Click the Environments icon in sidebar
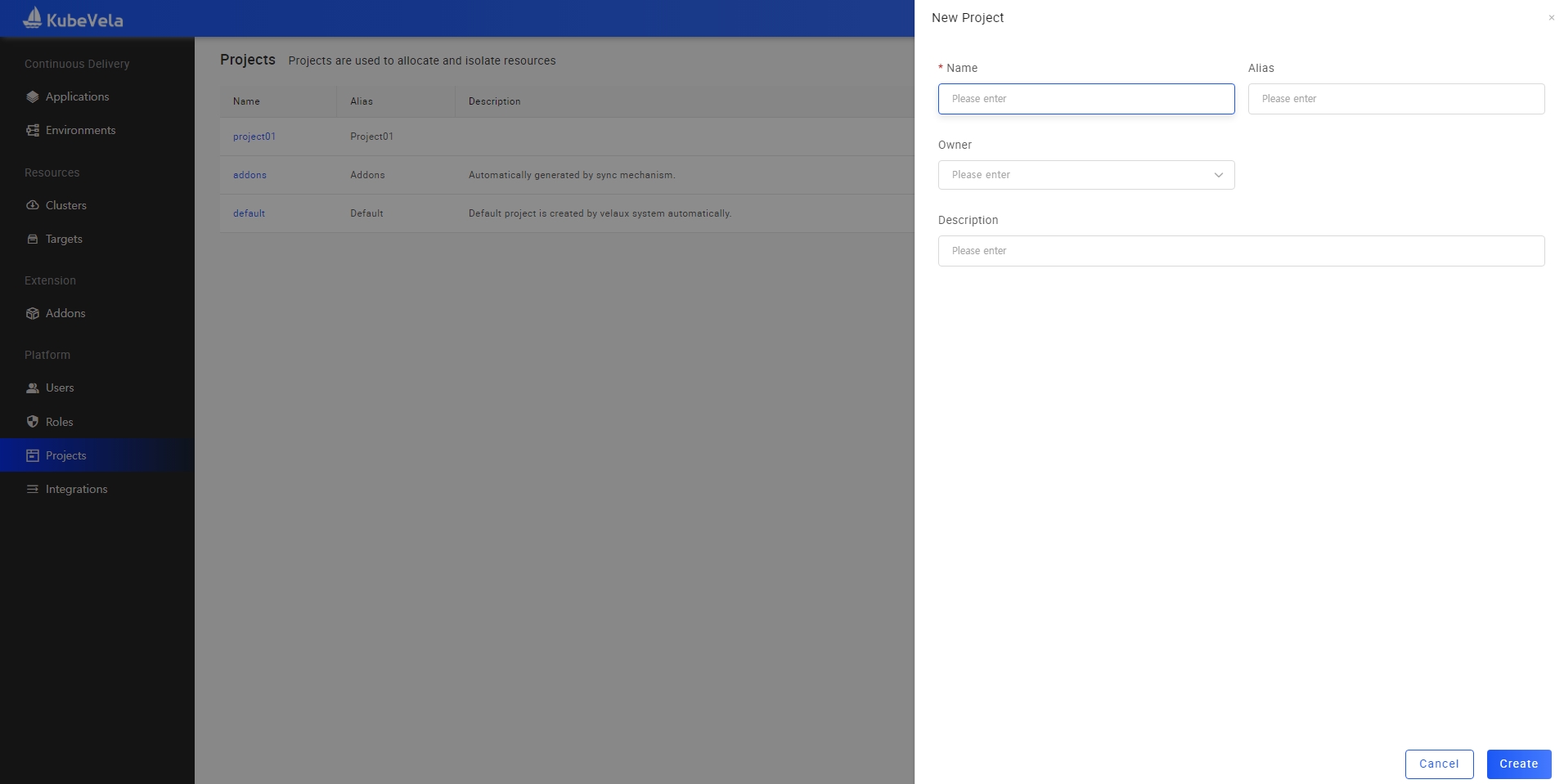 (x=33, y=130)
